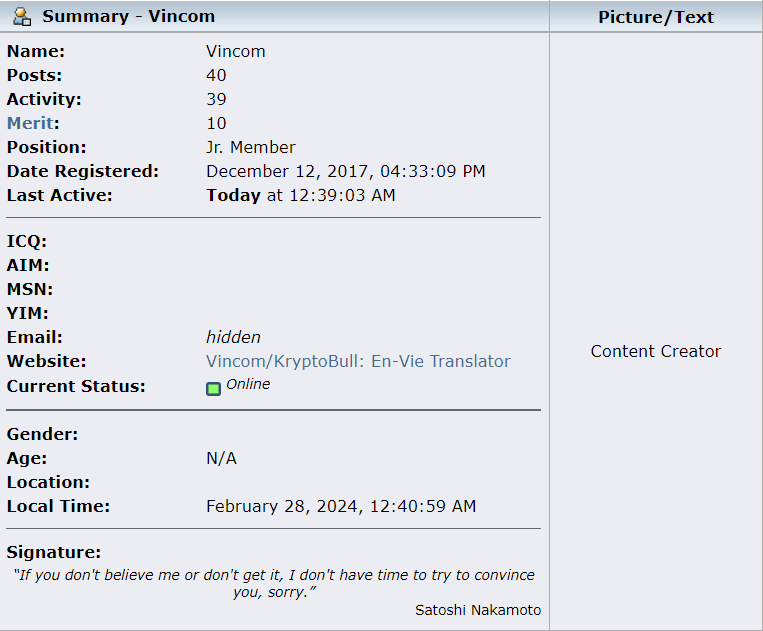Click the Posts count 40
Viewport: 763px width, 631px height.
216,75
